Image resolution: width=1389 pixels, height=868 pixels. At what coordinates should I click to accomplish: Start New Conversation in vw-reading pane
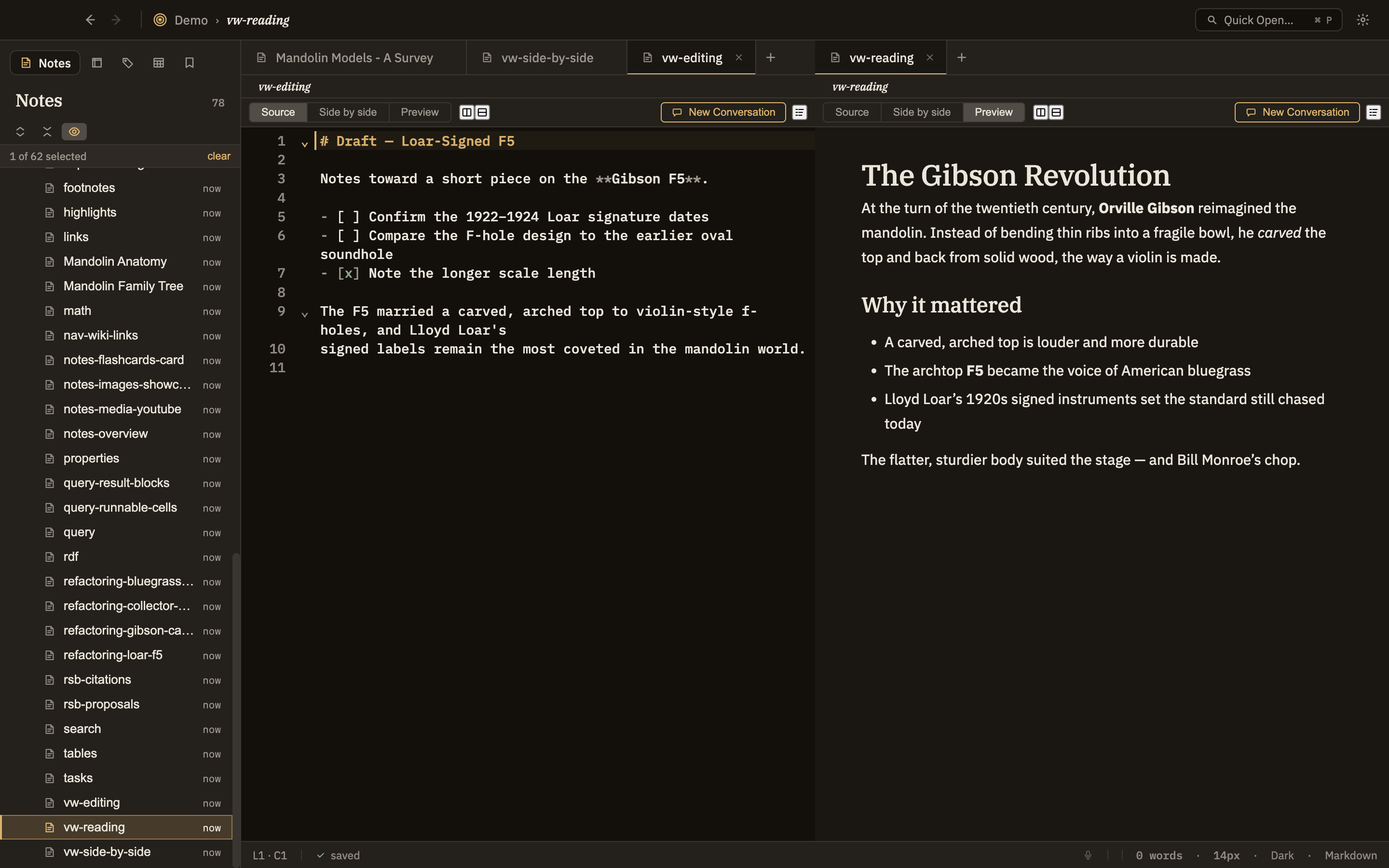pos(1297,112)
